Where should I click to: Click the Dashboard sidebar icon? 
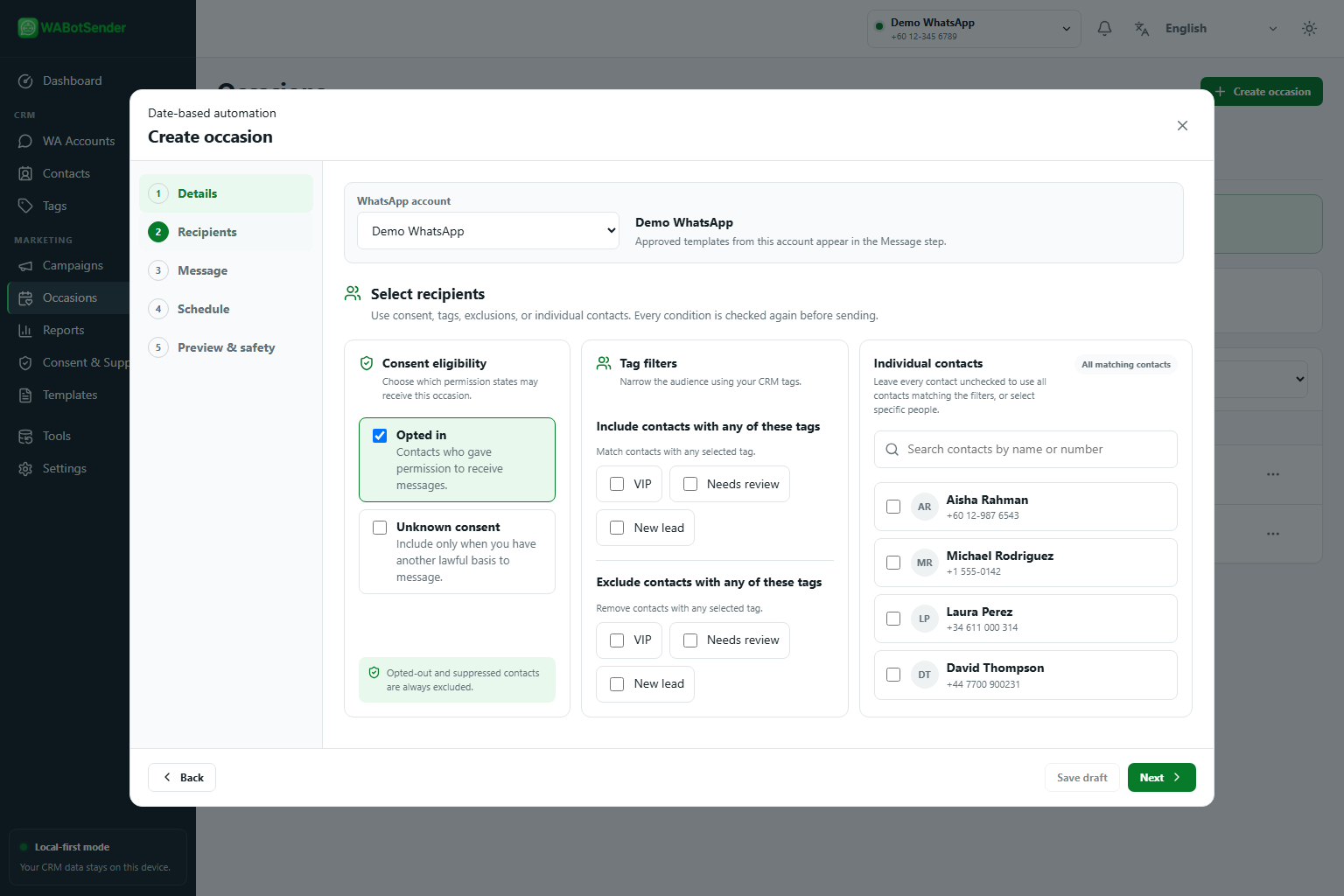click(25, 81)
